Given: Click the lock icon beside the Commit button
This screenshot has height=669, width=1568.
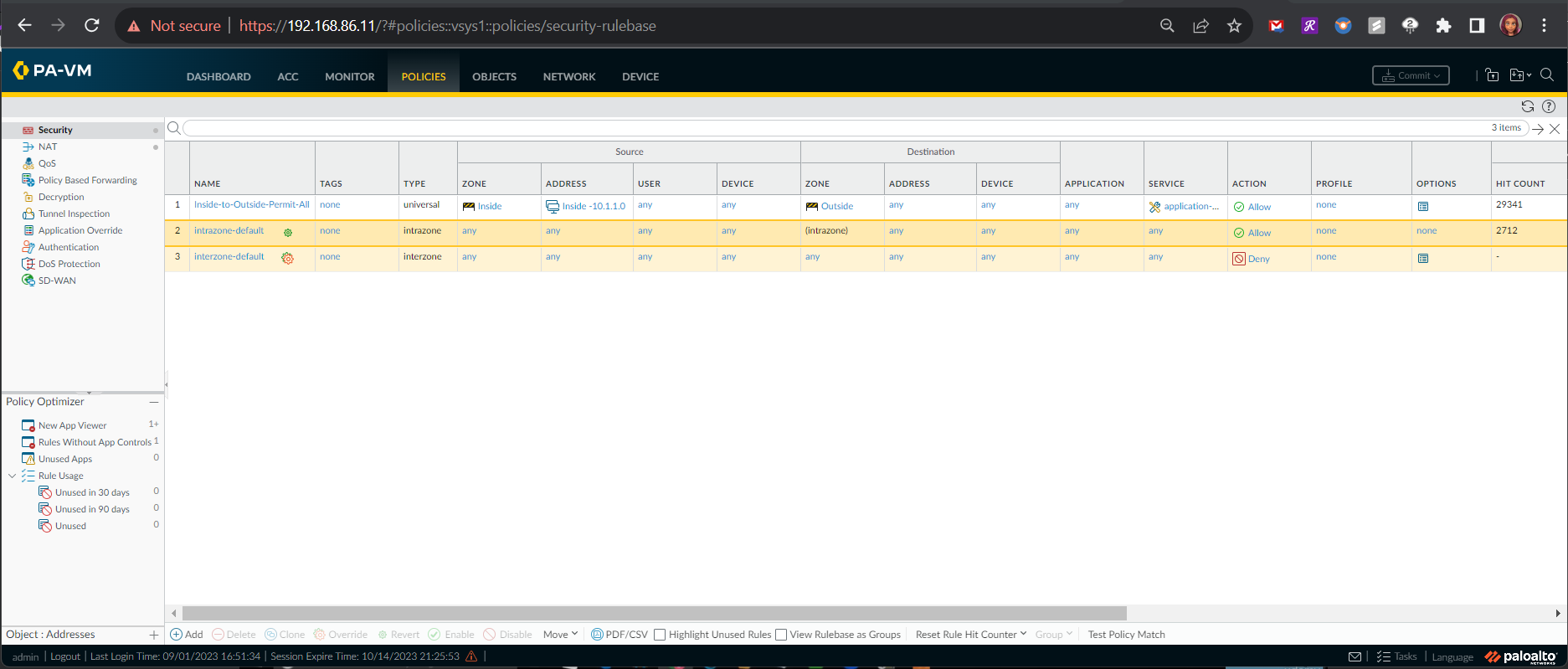Looking at the screenshot, I should point(1492,75).
